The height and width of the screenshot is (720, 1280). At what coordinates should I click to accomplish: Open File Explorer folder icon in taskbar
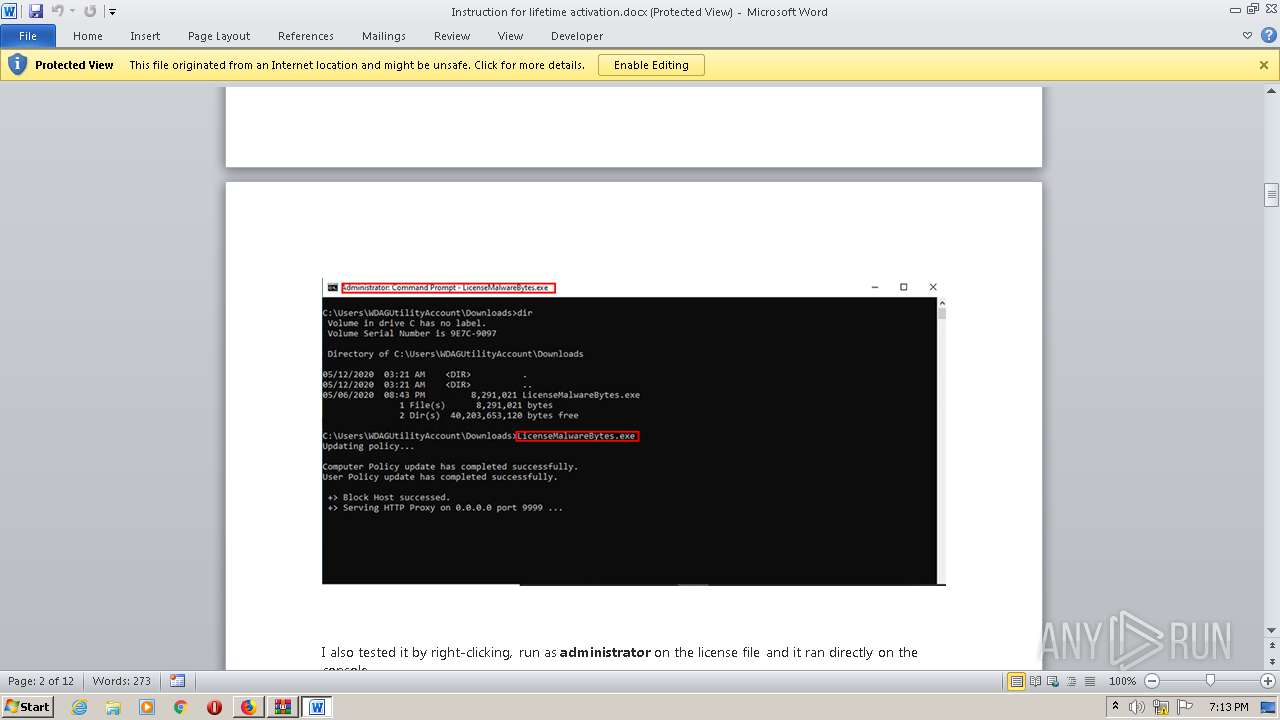[113, 707]
